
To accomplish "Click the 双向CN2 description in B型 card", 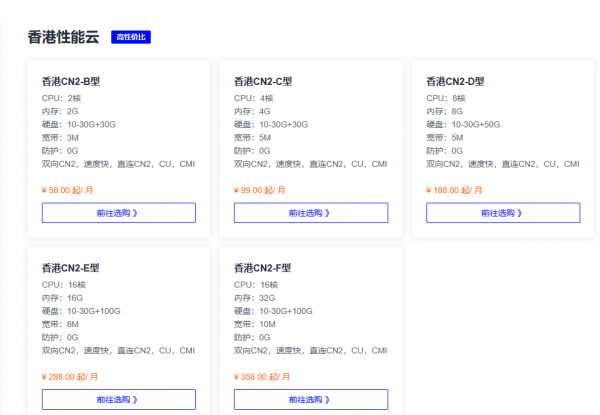I will (x=119, y=164).
